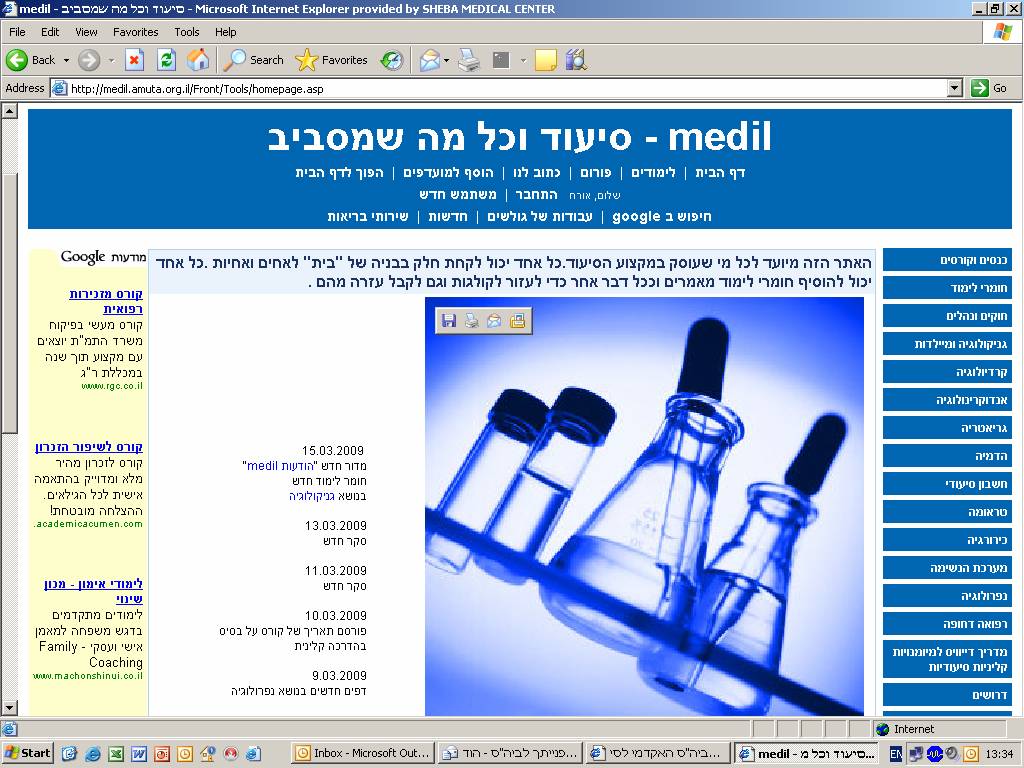Click the גניקולוגיה news link
This screenshot has height=768, width=1024.
[312, 496]
